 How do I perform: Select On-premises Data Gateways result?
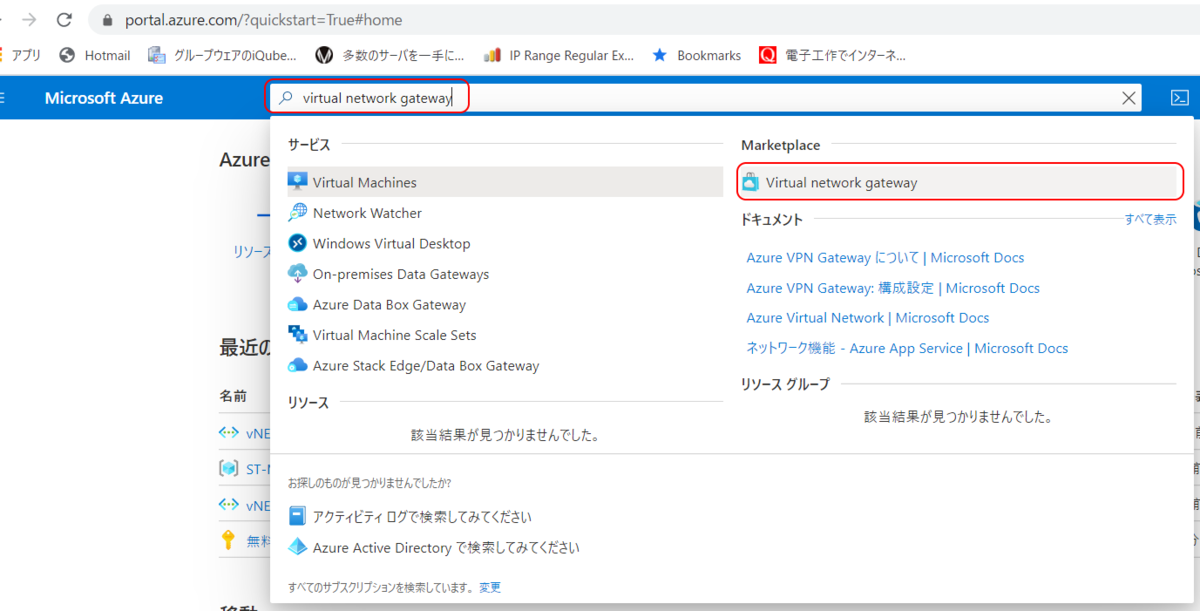(505, 273)
